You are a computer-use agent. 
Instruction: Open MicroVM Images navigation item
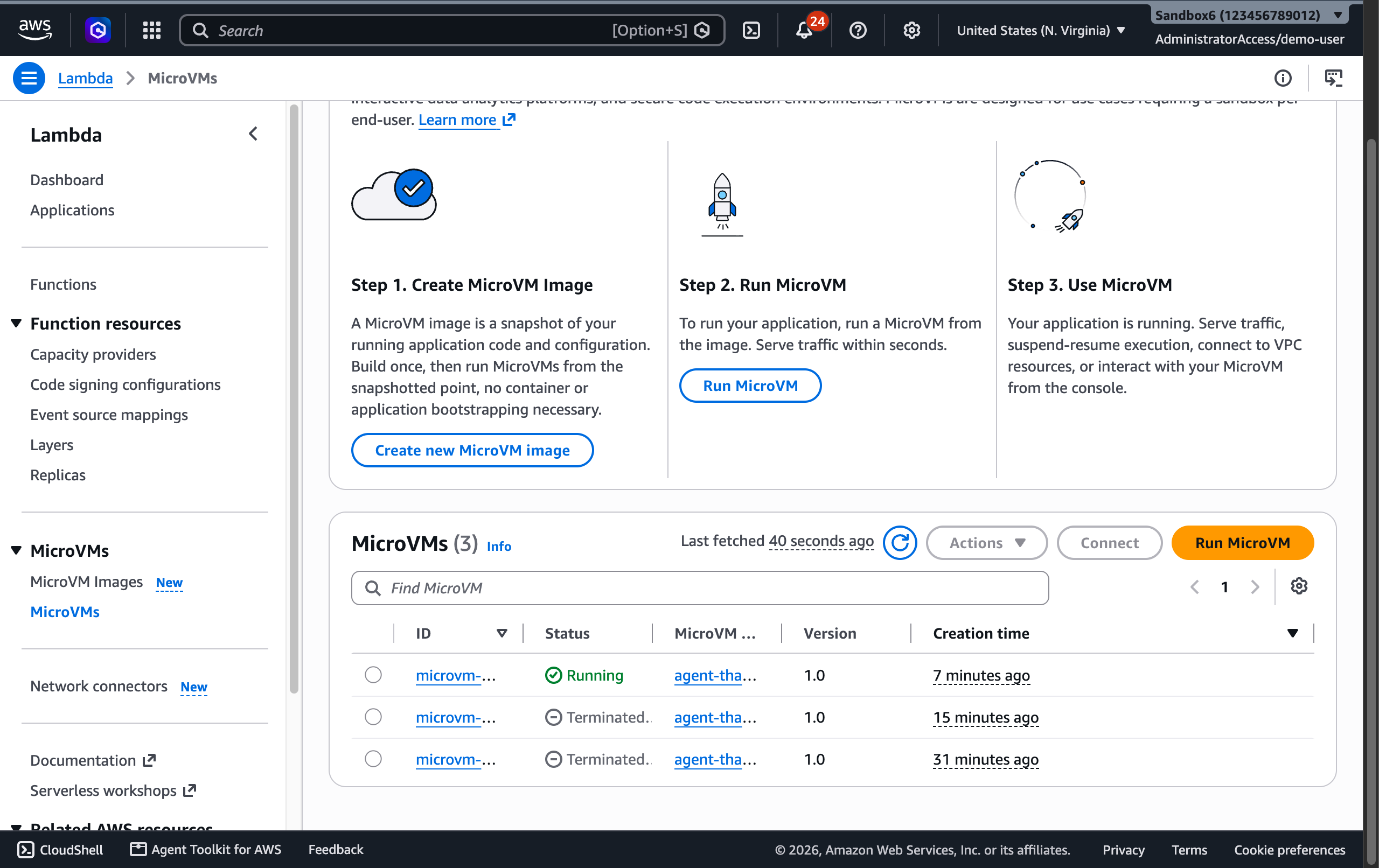pyautogui.click(x=87, y=582)
